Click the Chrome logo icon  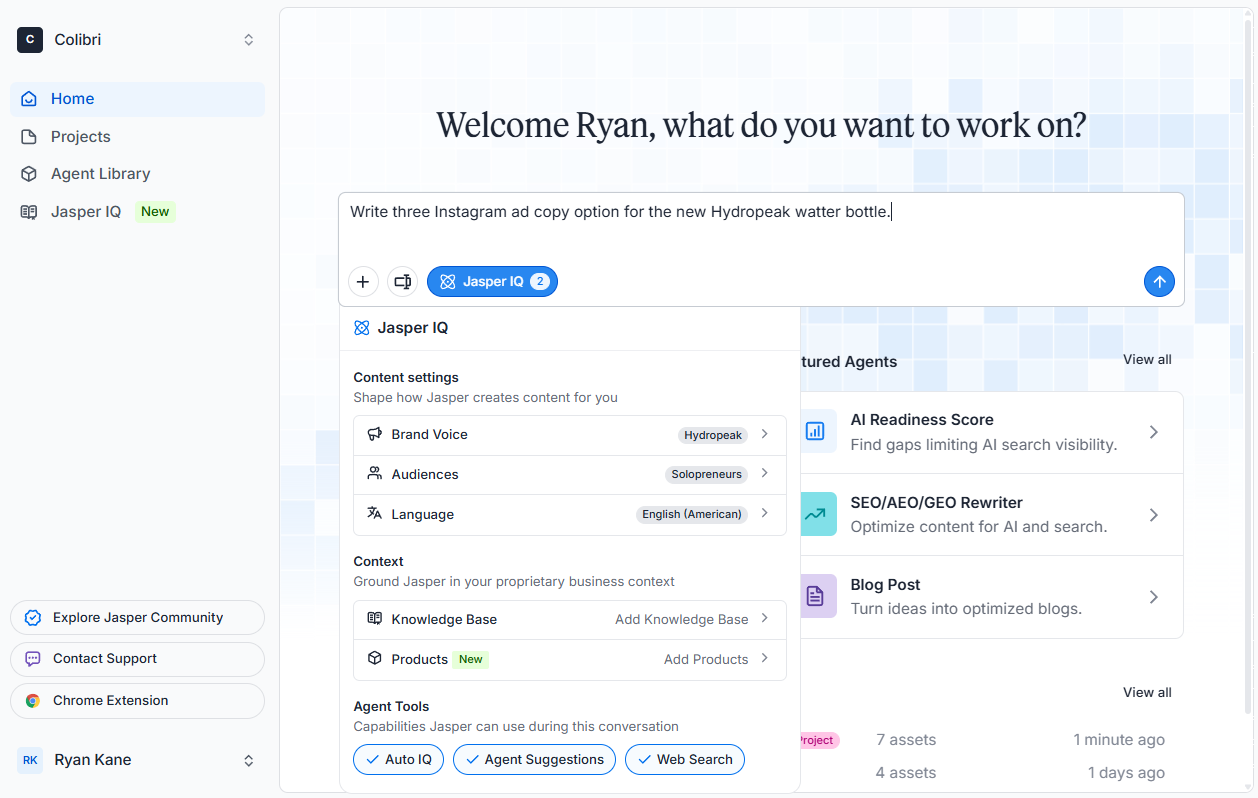[33, 701]
